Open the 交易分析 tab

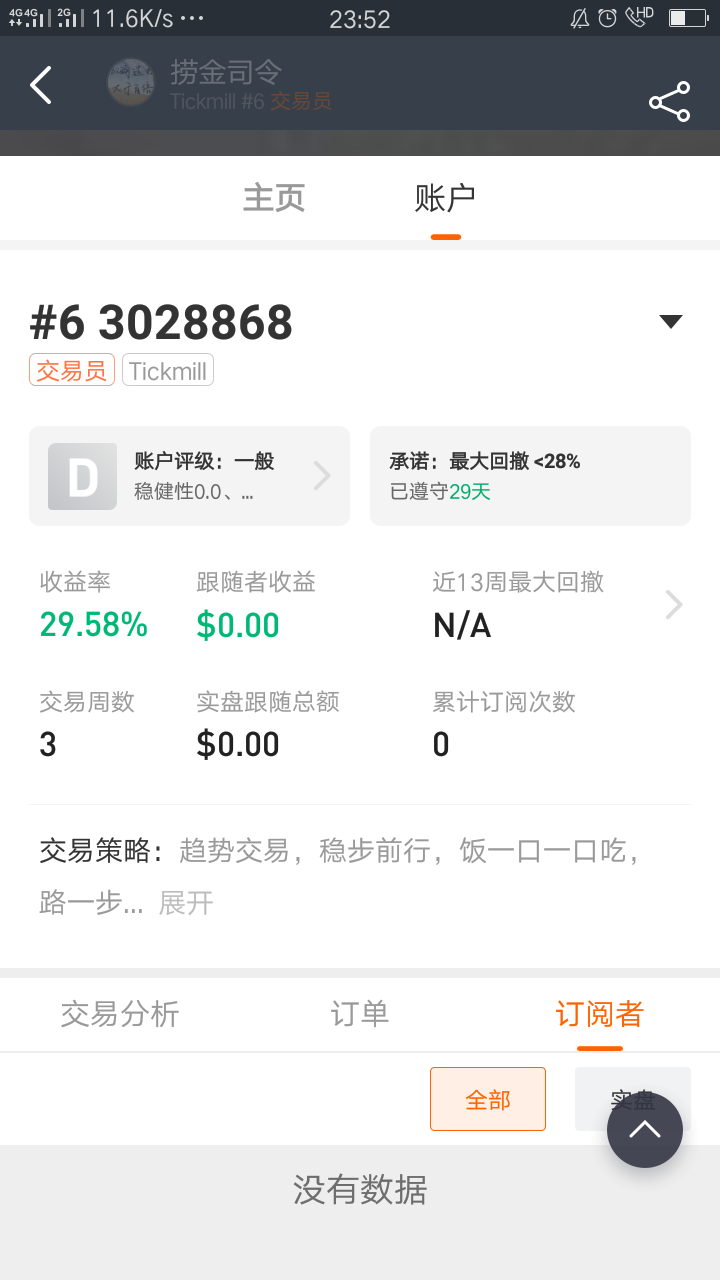pyautogui.click(x=120, y=1014)
